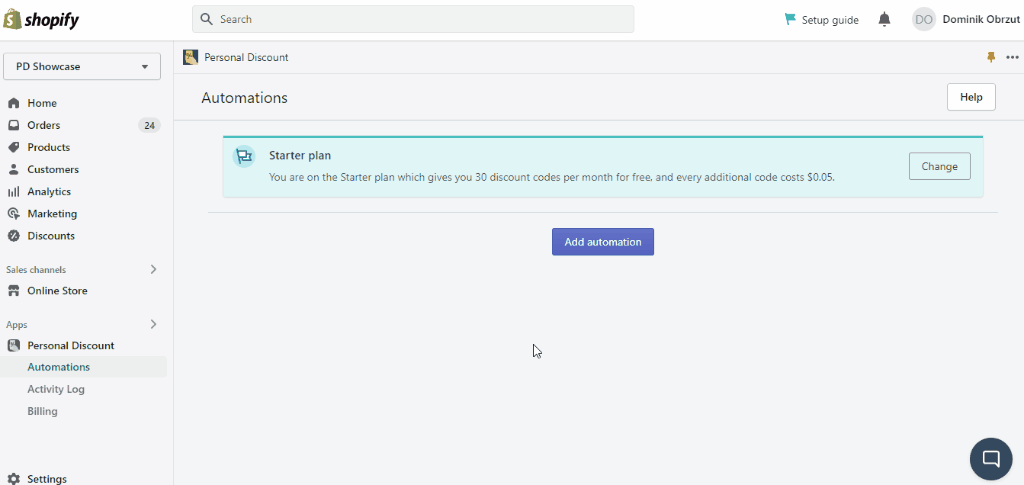Click the Orders count badge 24
The width and height of the screenshot is (1024, 485).
point(149,125)
